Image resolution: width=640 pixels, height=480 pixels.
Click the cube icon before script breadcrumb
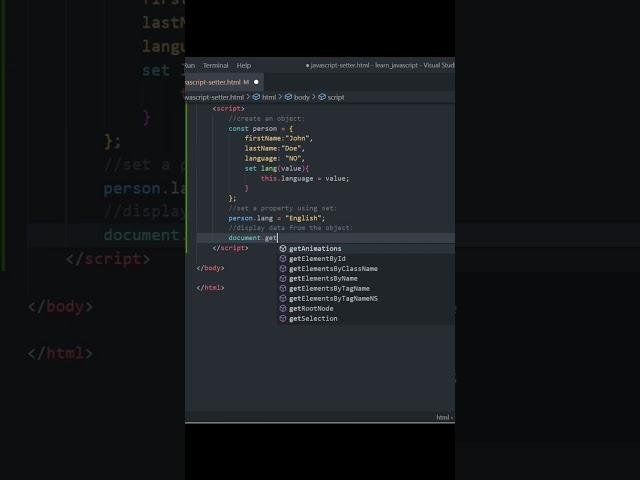(322, 97)
